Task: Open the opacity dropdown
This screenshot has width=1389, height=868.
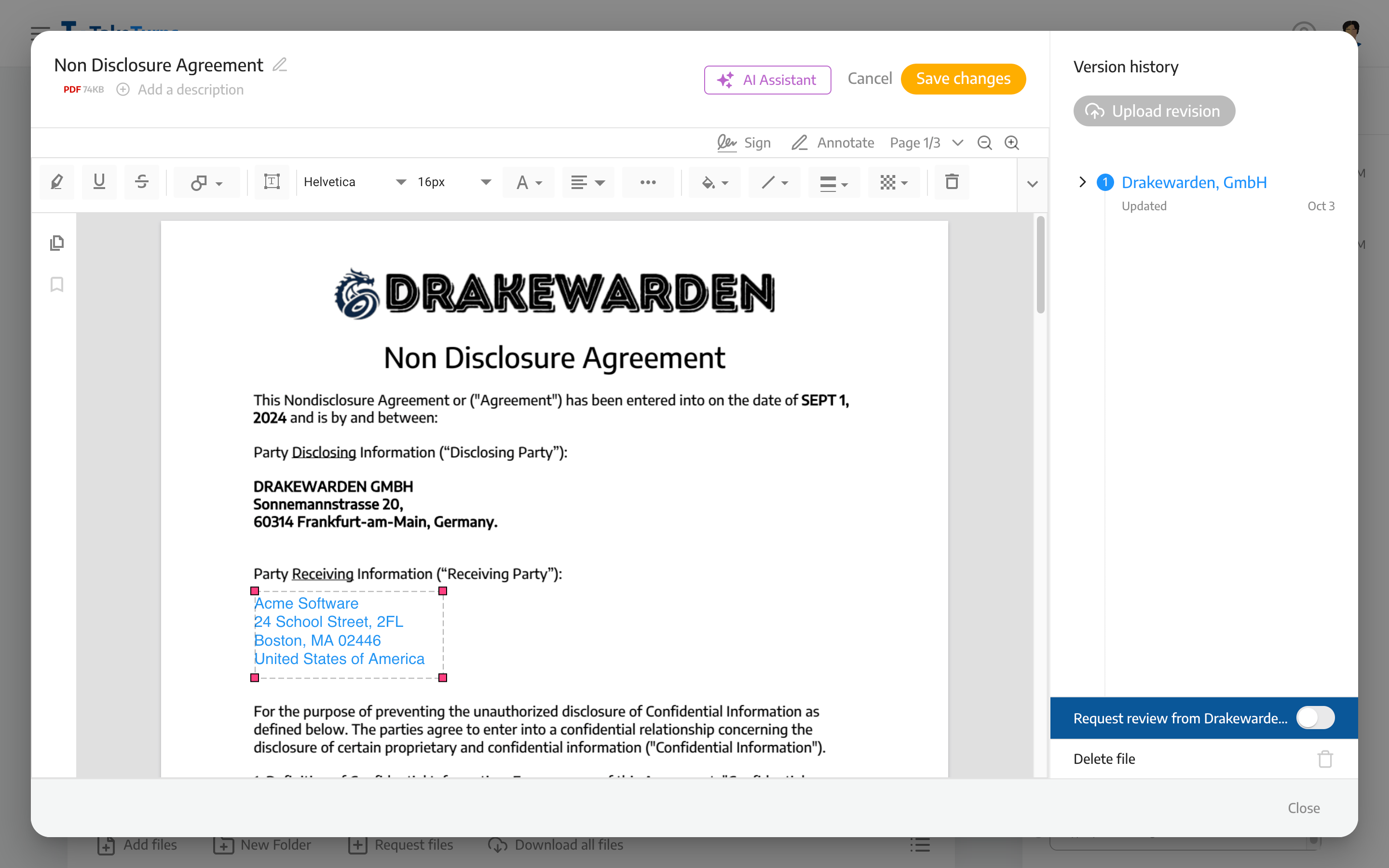Action: coord(894,183)
